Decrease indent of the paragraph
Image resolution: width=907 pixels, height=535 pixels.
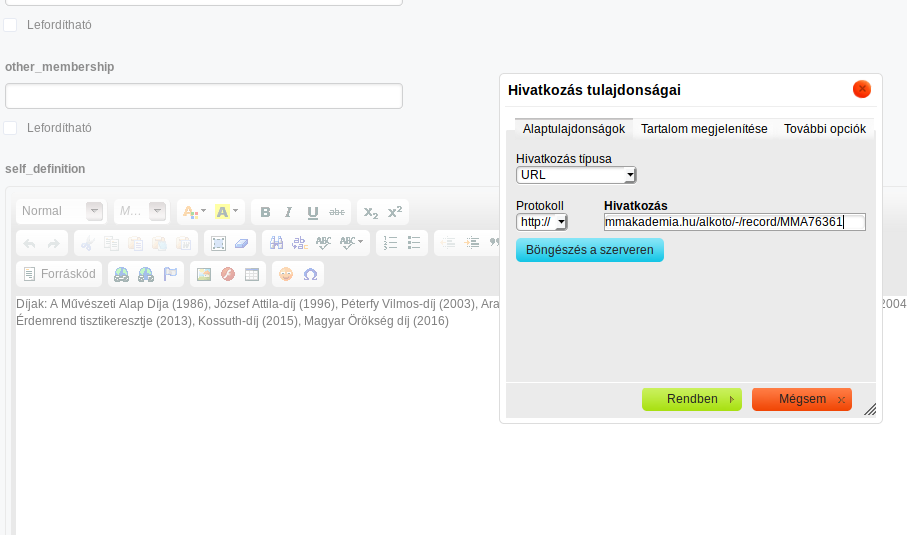(x=448, y=243)
